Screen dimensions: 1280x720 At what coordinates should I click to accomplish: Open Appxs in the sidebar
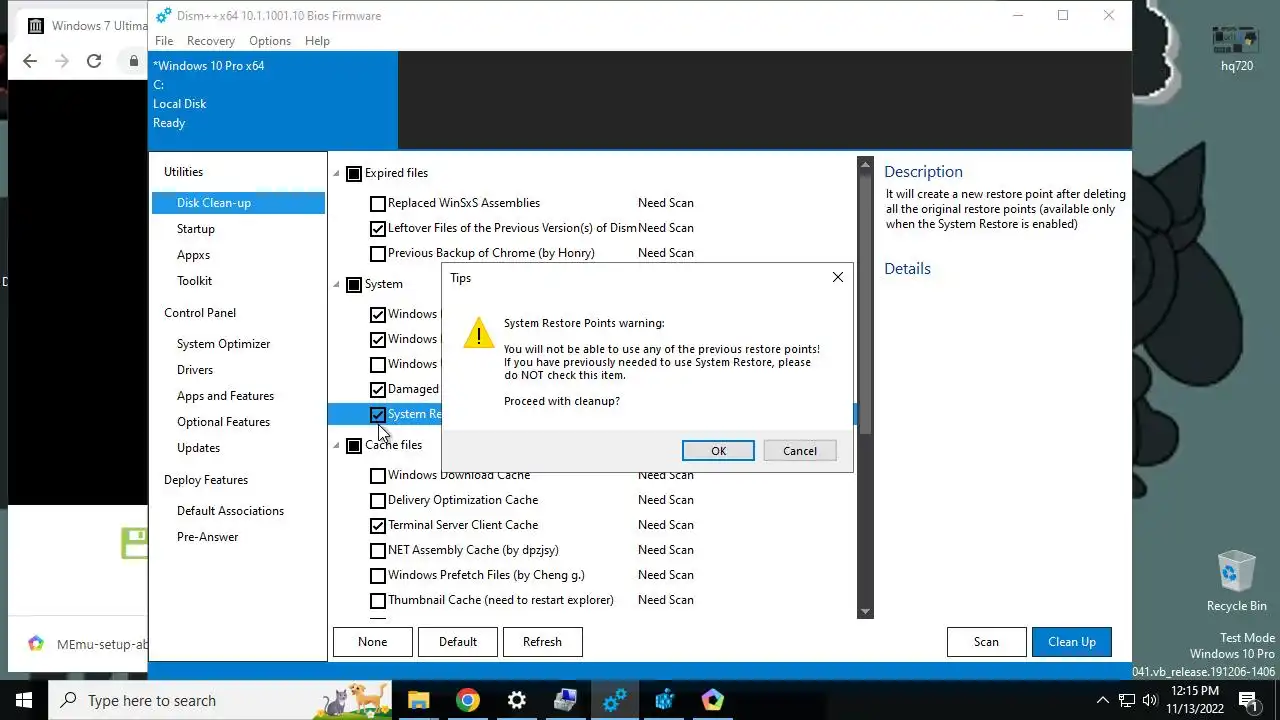(x=193, y=255)
